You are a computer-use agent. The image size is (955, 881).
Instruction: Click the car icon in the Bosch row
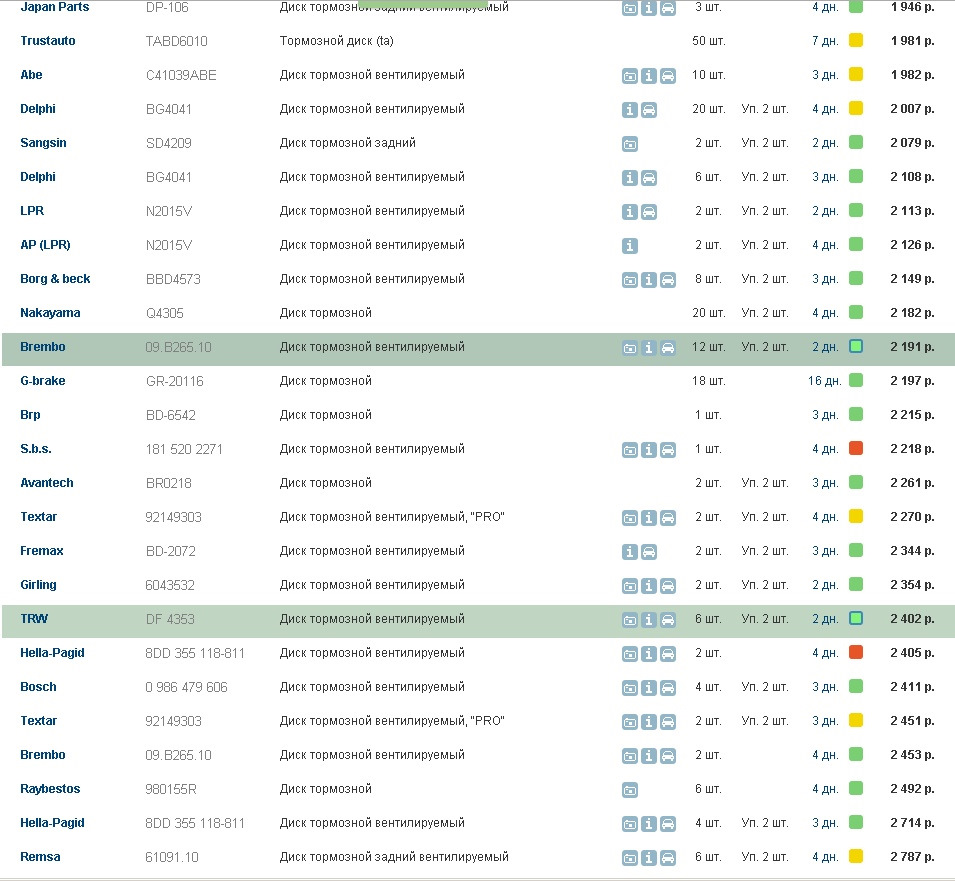[668, 688]
